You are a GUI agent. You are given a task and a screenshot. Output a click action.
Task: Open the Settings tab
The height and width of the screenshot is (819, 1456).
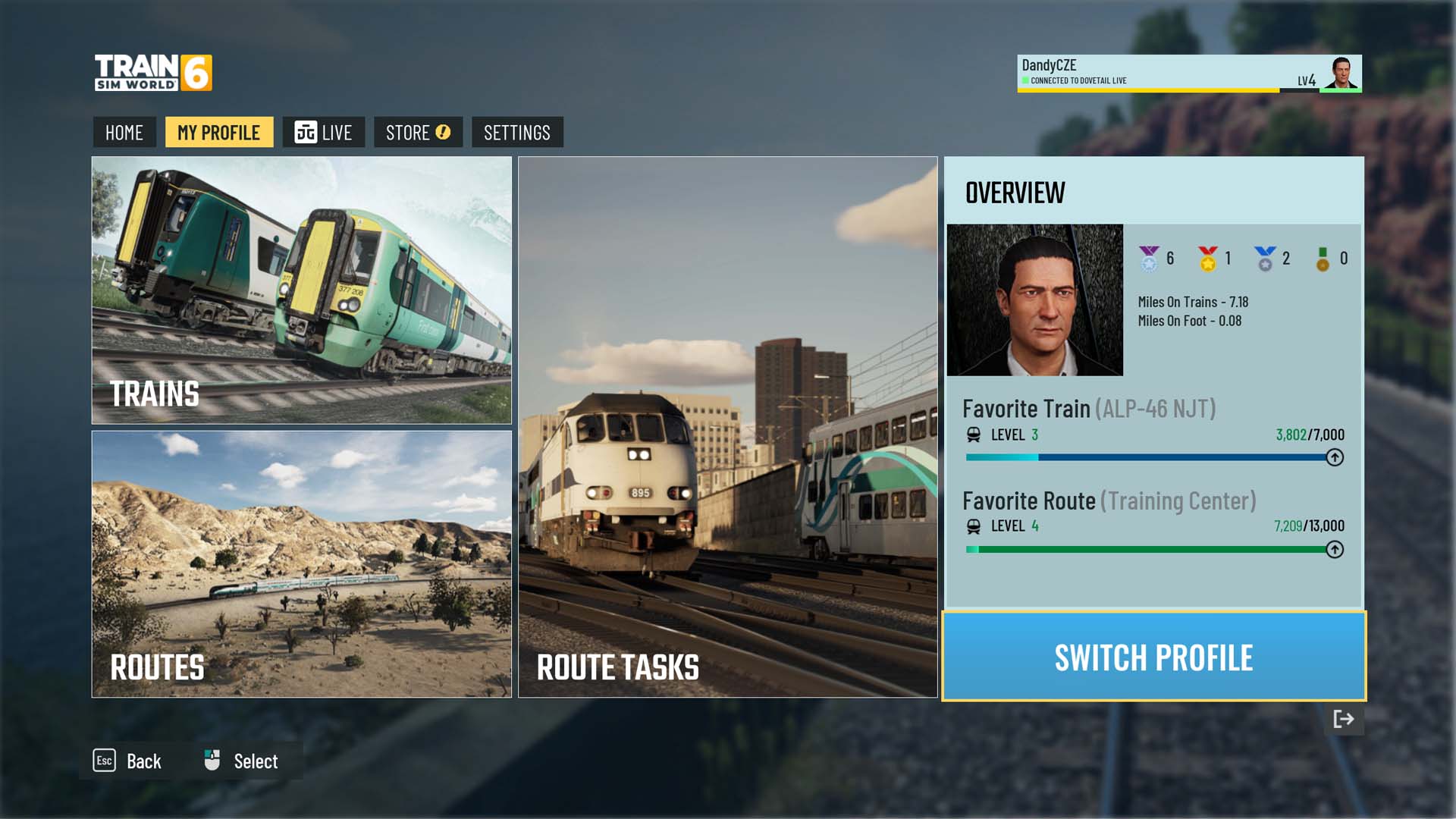pos(517,133)
